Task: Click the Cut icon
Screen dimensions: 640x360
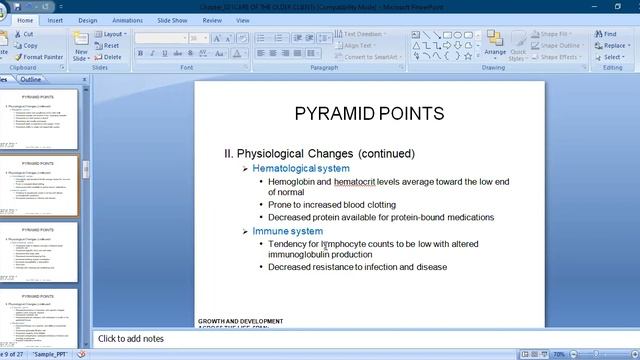Action: point(18,34)
